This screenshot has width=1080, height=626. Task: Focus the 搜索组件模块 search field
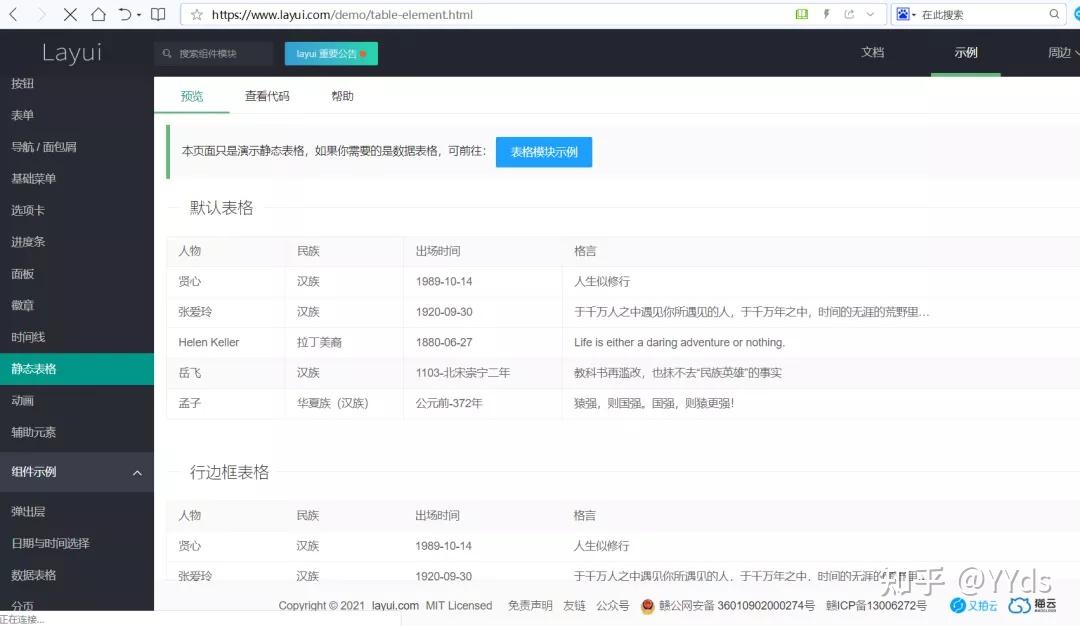tap(214, 53)
